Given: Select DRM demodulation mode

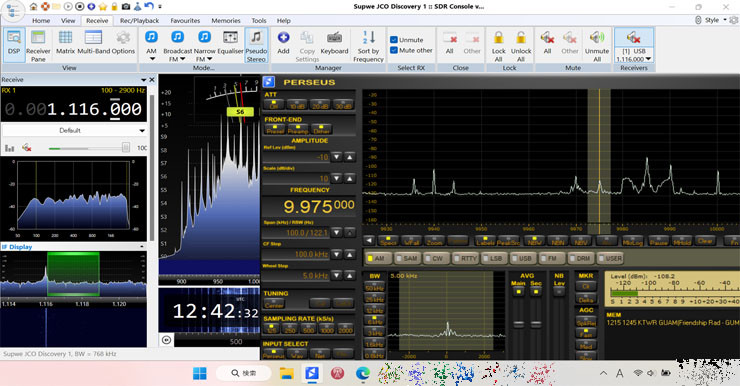Looking at the screenshot, I should tap(580, 258).
